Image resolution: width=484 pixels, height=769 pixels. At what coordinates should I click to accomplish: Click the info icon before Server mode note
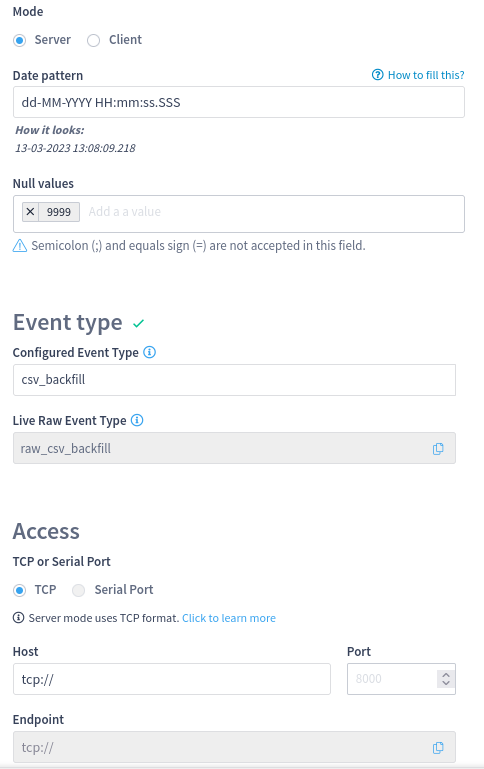(18, 617)
